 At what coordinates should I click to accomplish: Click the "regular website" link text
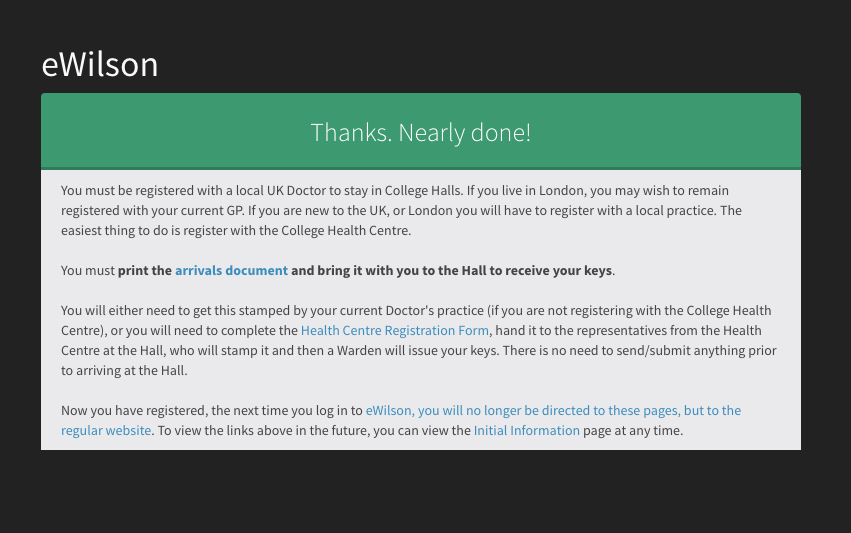pyautogui.click(x=106, y=430)
